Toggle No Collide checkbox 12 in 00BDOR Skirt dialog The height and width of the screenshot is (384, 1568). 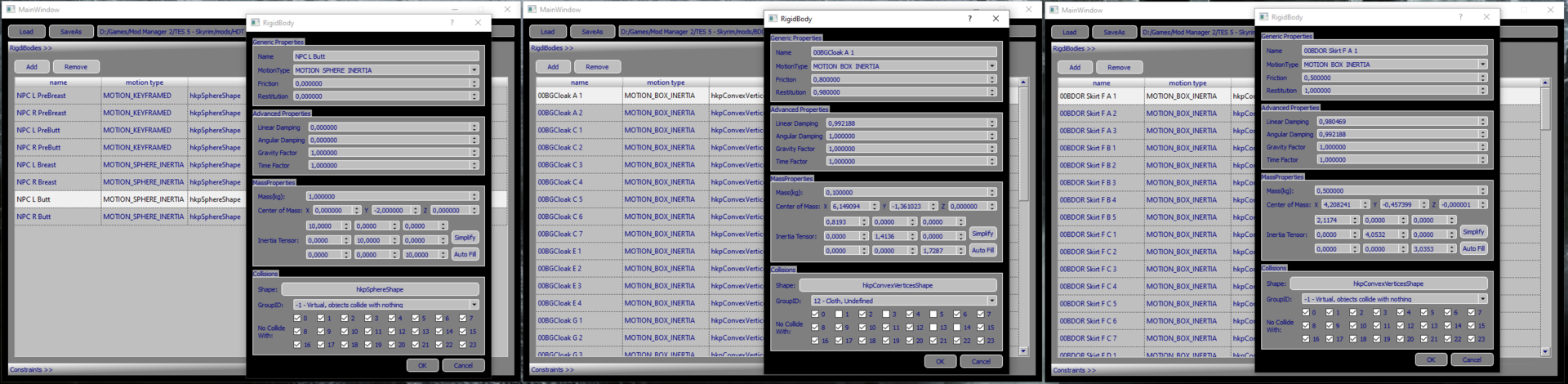point(1401,325)
